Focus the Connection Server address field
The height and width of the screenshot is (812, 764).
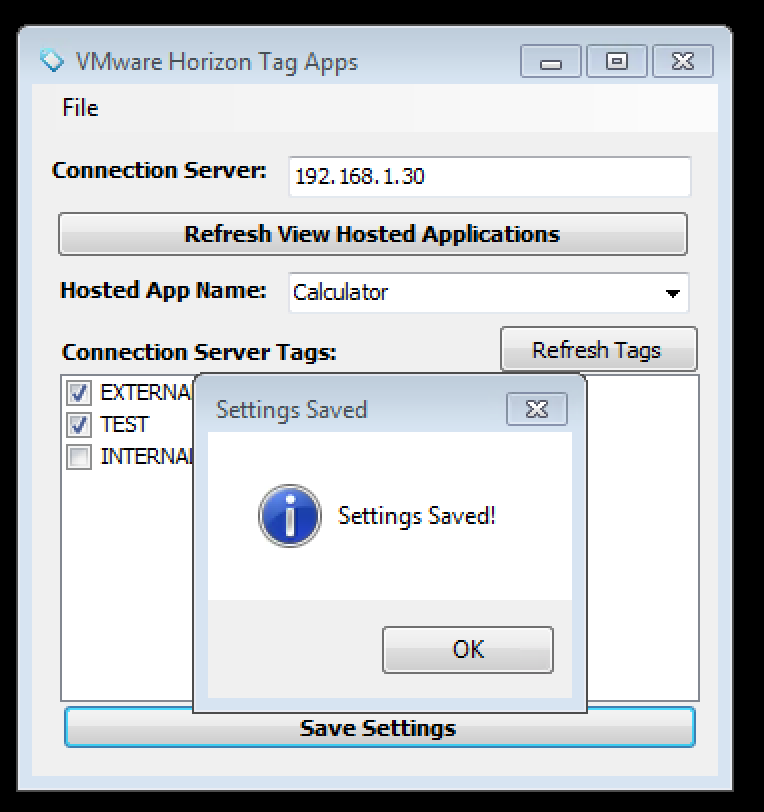pos(489,177)
